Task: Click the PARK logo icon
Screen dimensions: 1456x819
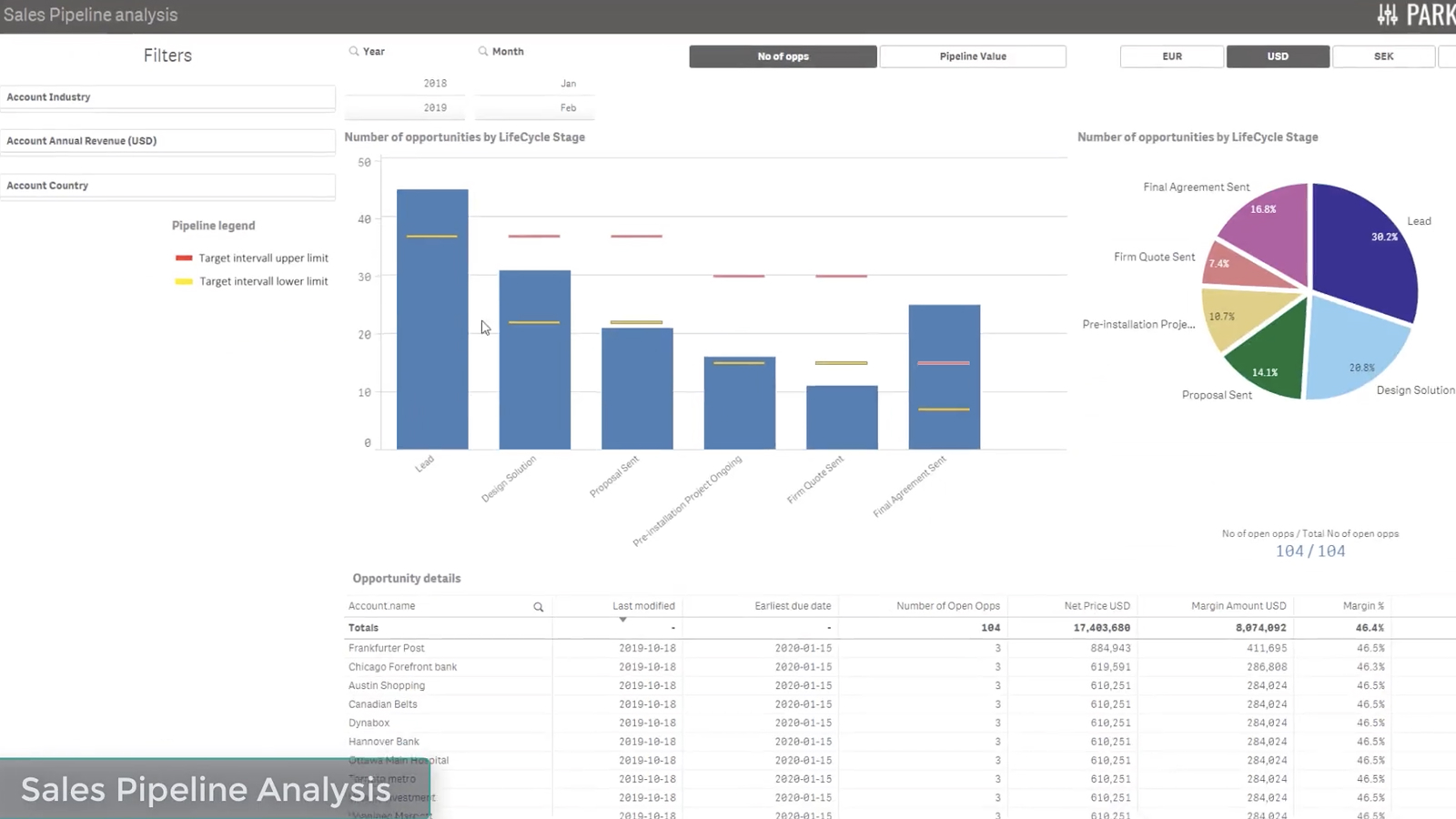Action: [x=1388, y=15]
